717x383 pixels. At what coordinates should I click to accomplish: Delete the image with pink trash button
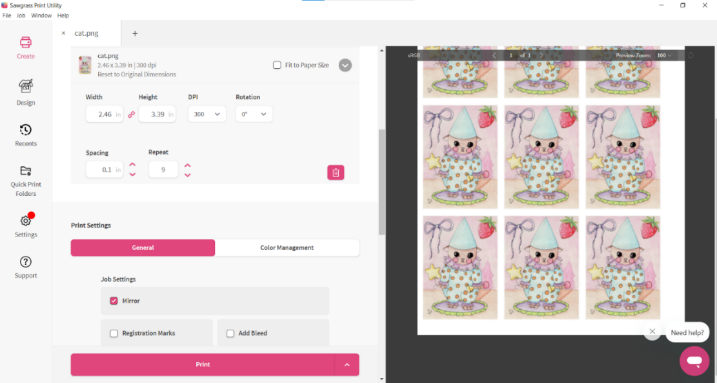(x=336, y=172)
